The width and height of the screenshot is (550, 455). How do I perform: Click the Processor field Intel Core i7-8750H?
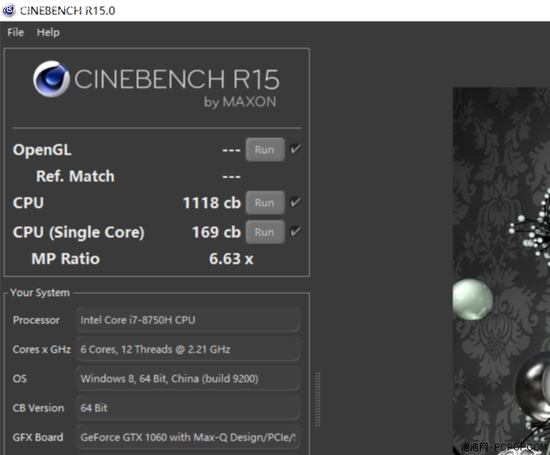[x=188, y=320]
